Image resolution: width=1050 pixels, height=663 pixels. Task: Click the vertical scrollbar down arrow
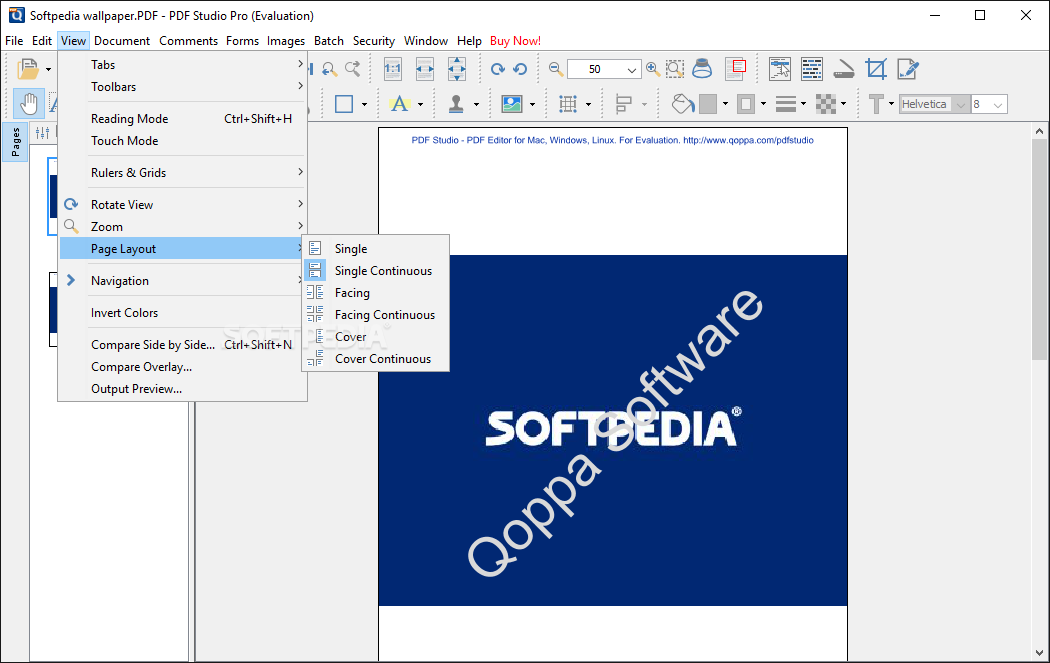point(1039,652)
